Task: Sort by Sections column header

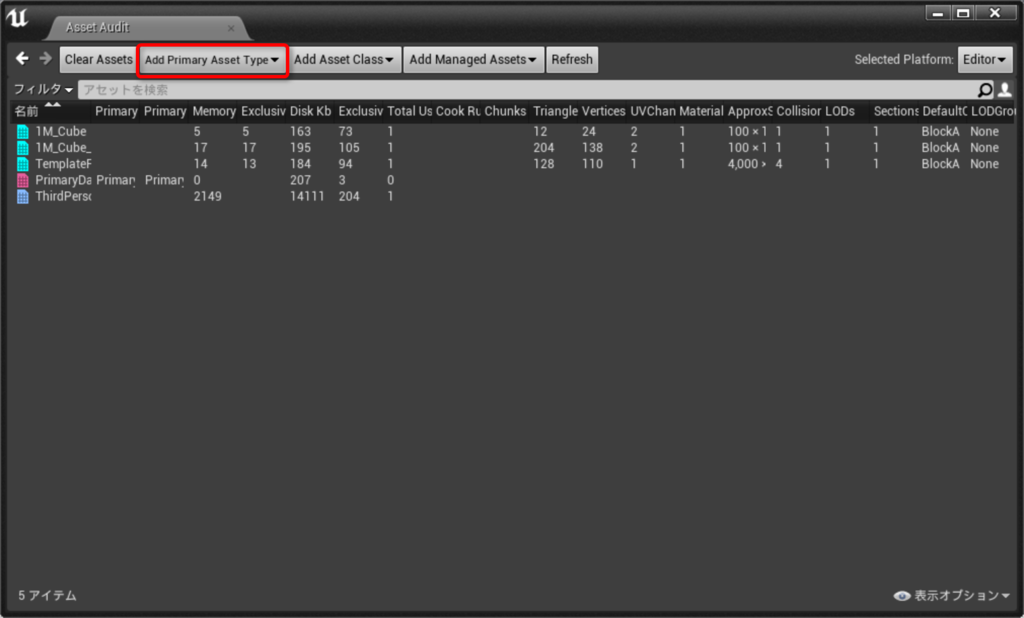Action: point(896,111)
